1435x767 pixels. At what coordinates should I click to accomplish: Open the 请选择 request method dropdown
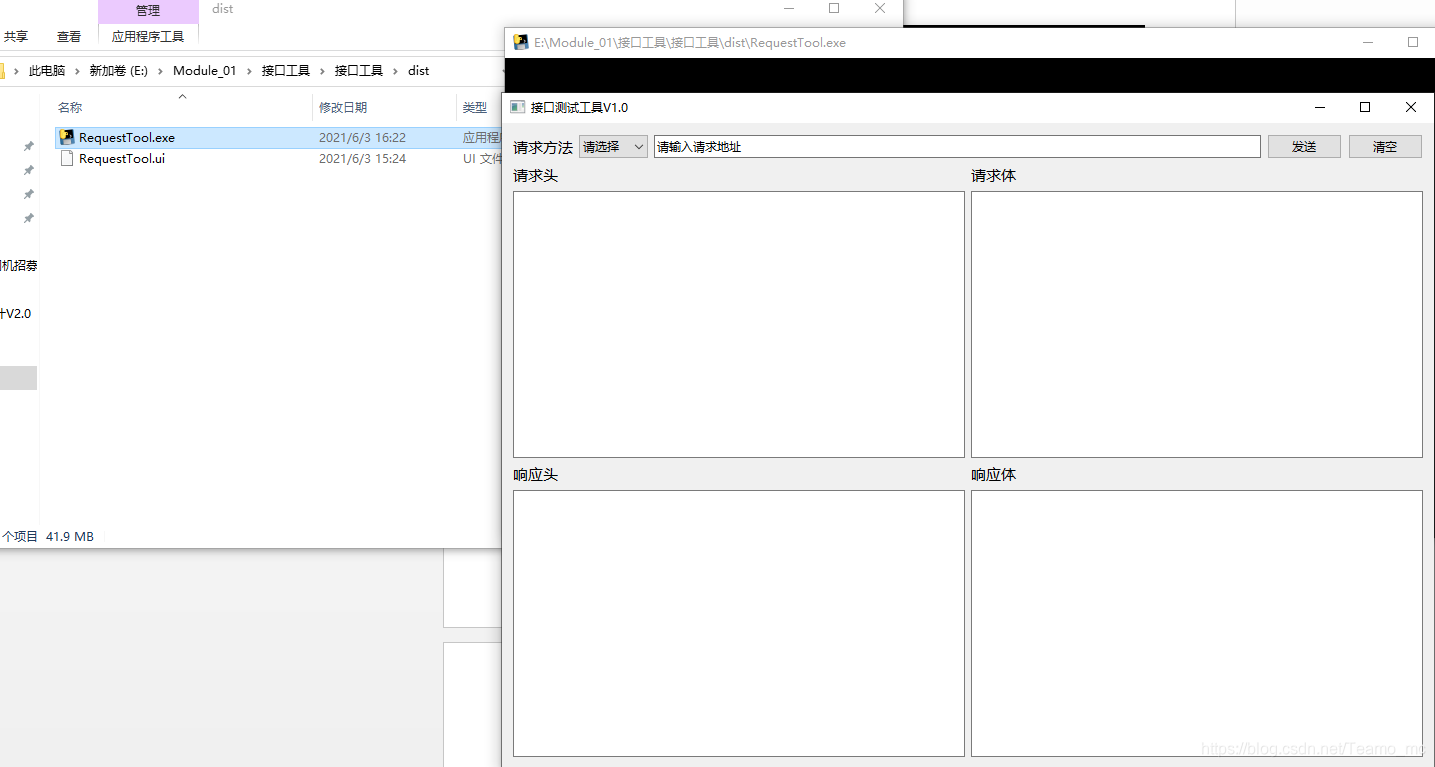[613, 147]
